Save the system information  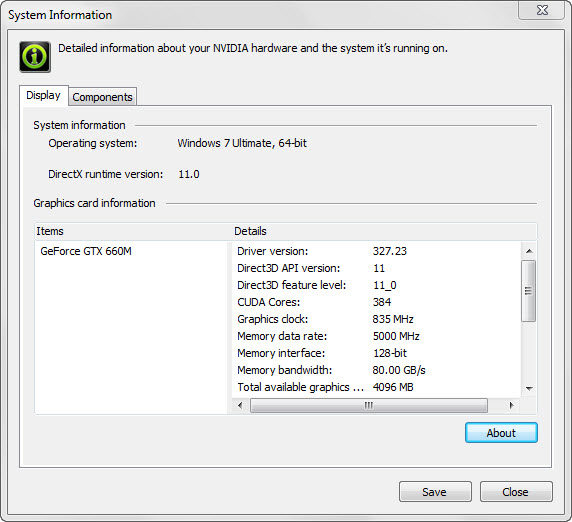pyautogui.click(x=435, y=492)
